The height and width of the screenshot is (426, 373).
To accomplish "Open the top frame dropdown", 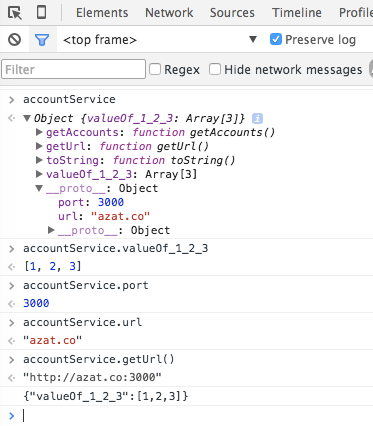I will [x=159, y=40].
